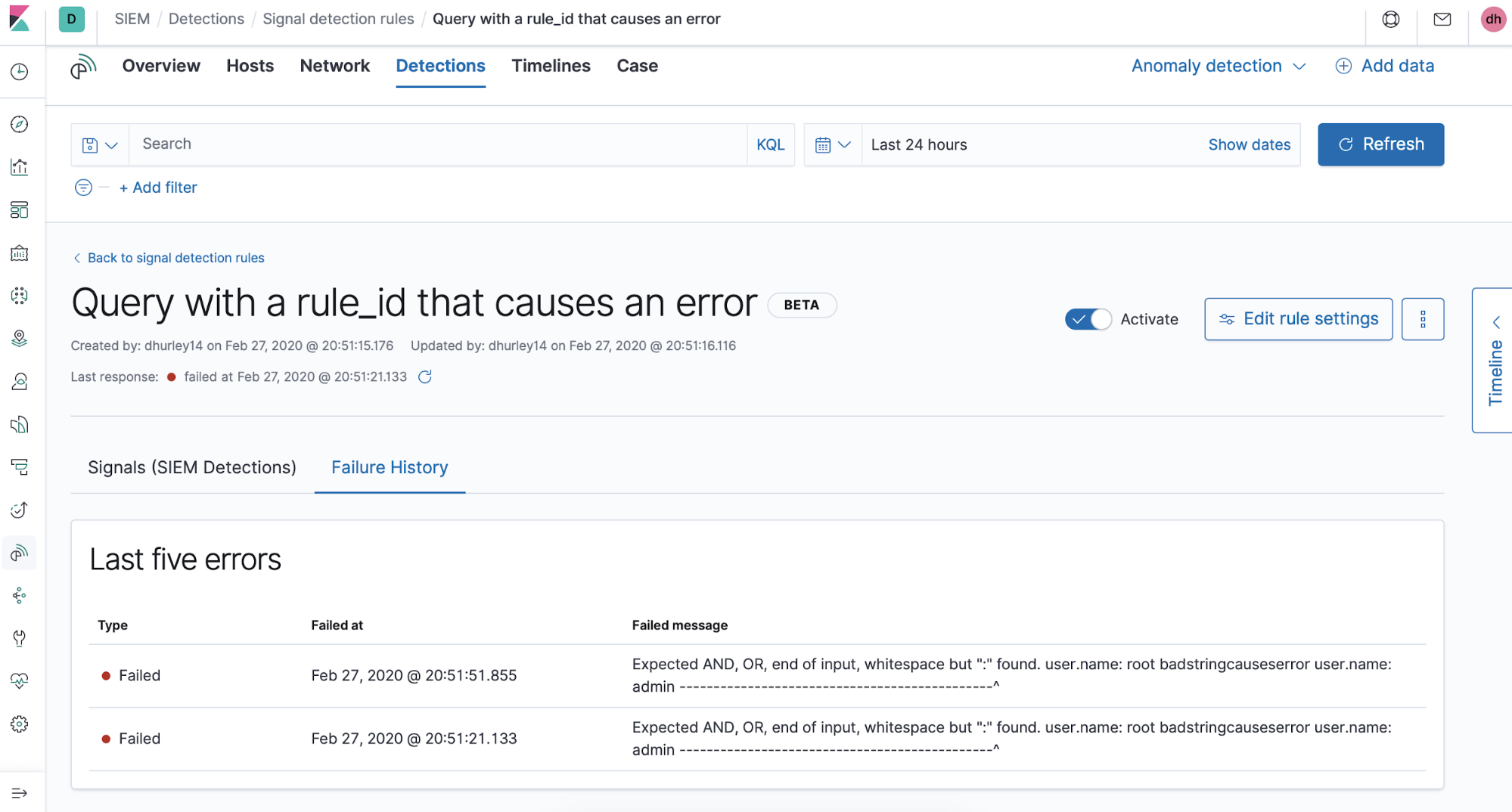
Task: Open Dashboard icon in sidebar
Action: pos(20,210)
